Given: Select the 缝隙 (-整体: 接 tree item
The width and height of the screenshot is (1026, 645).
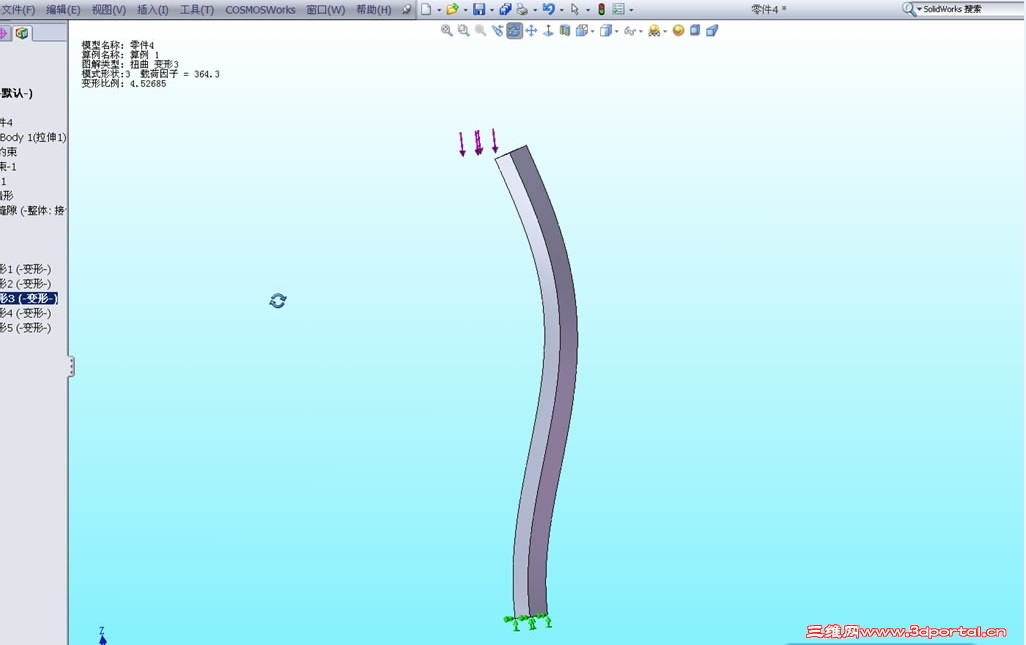Looking at the screenshot, I should 33,210.
